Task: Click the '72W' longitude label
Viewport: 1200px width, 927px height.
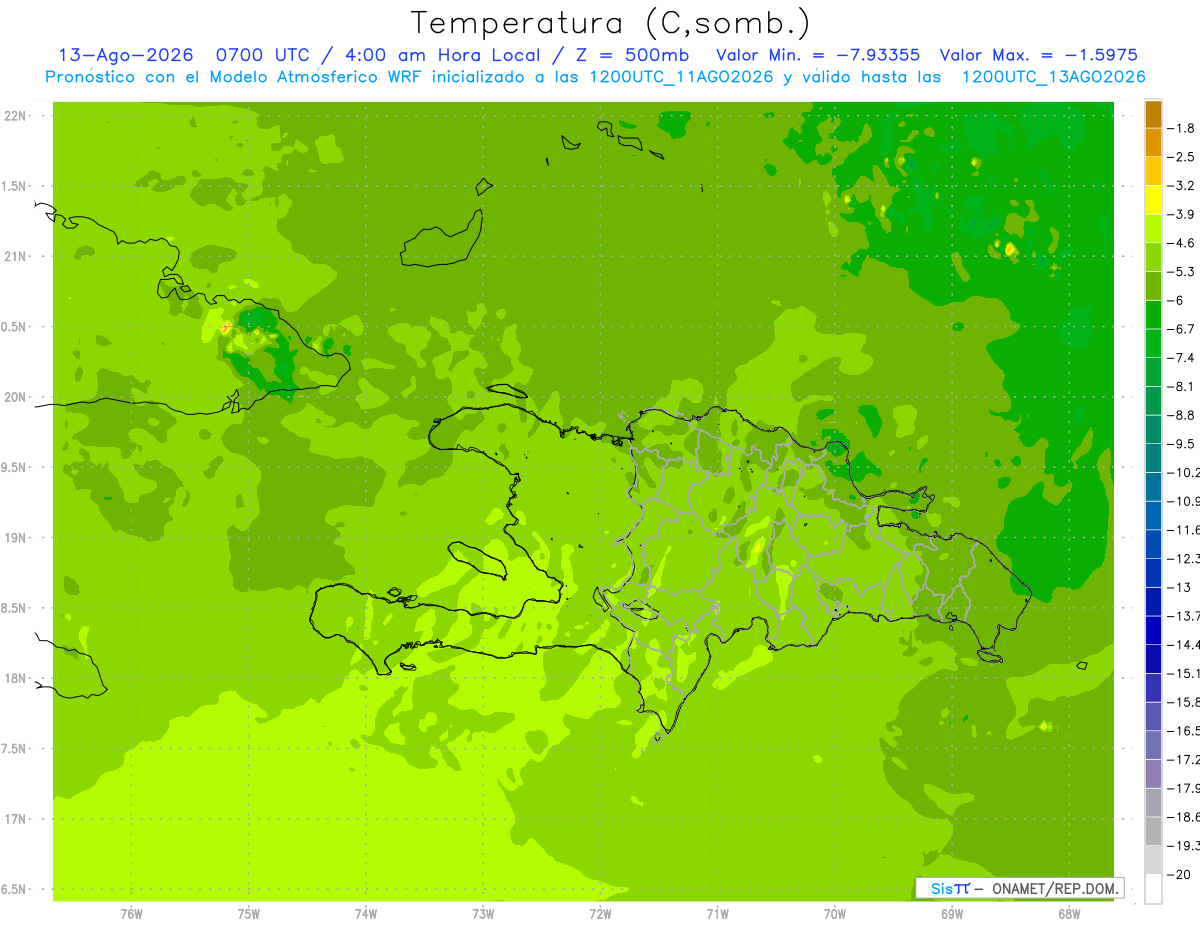Action: pos(600,913)
